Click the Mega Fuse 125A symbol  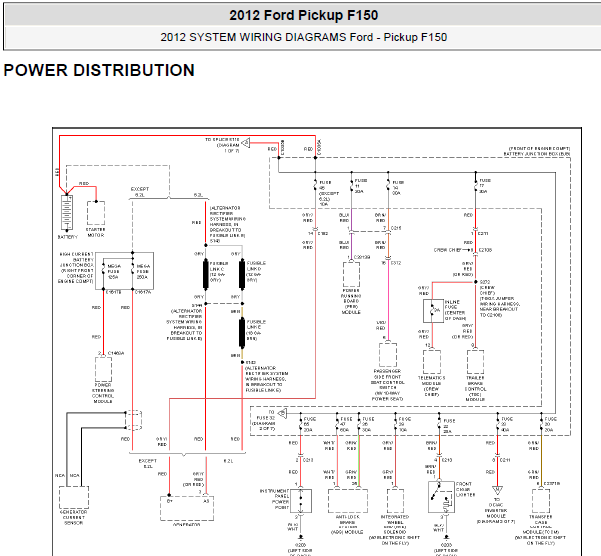pos(103,268)
